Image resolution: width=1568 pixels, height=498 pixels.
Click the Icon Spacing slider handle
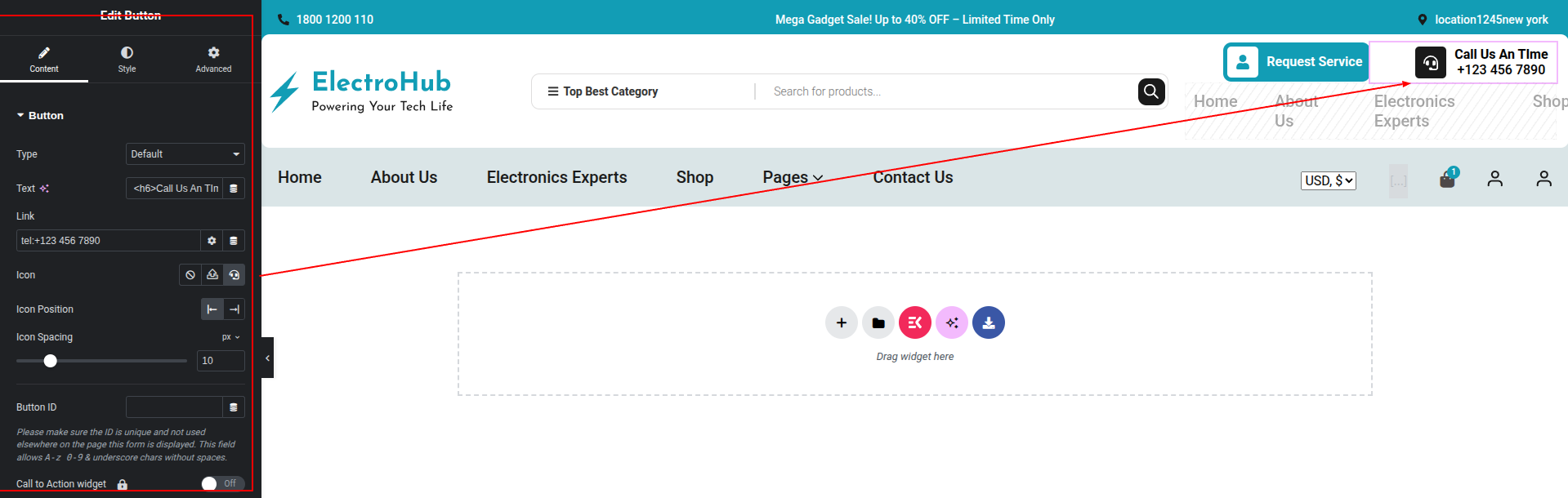(51, 361)
